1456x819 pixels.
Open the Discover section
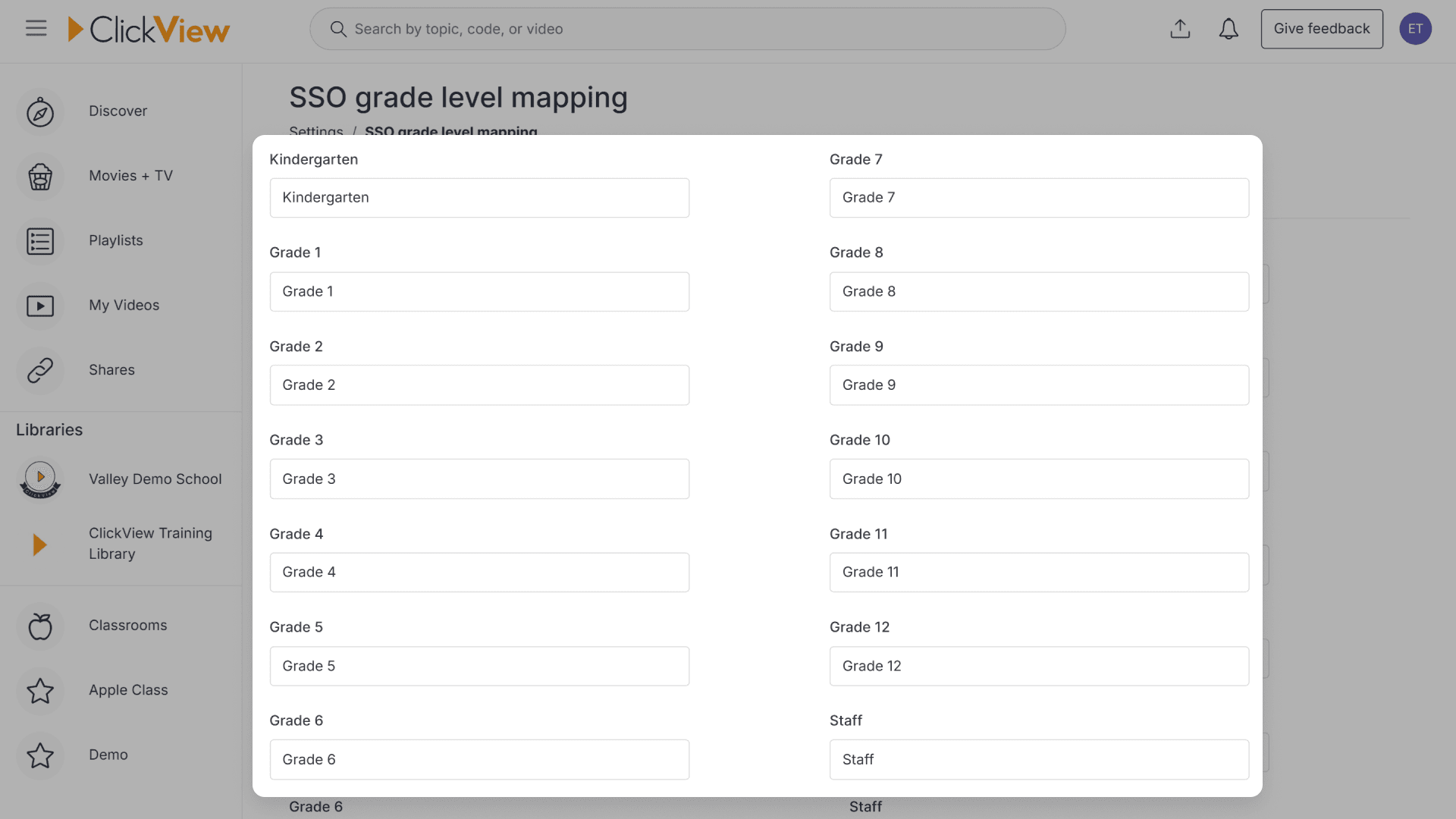click(x=118, y=111)
